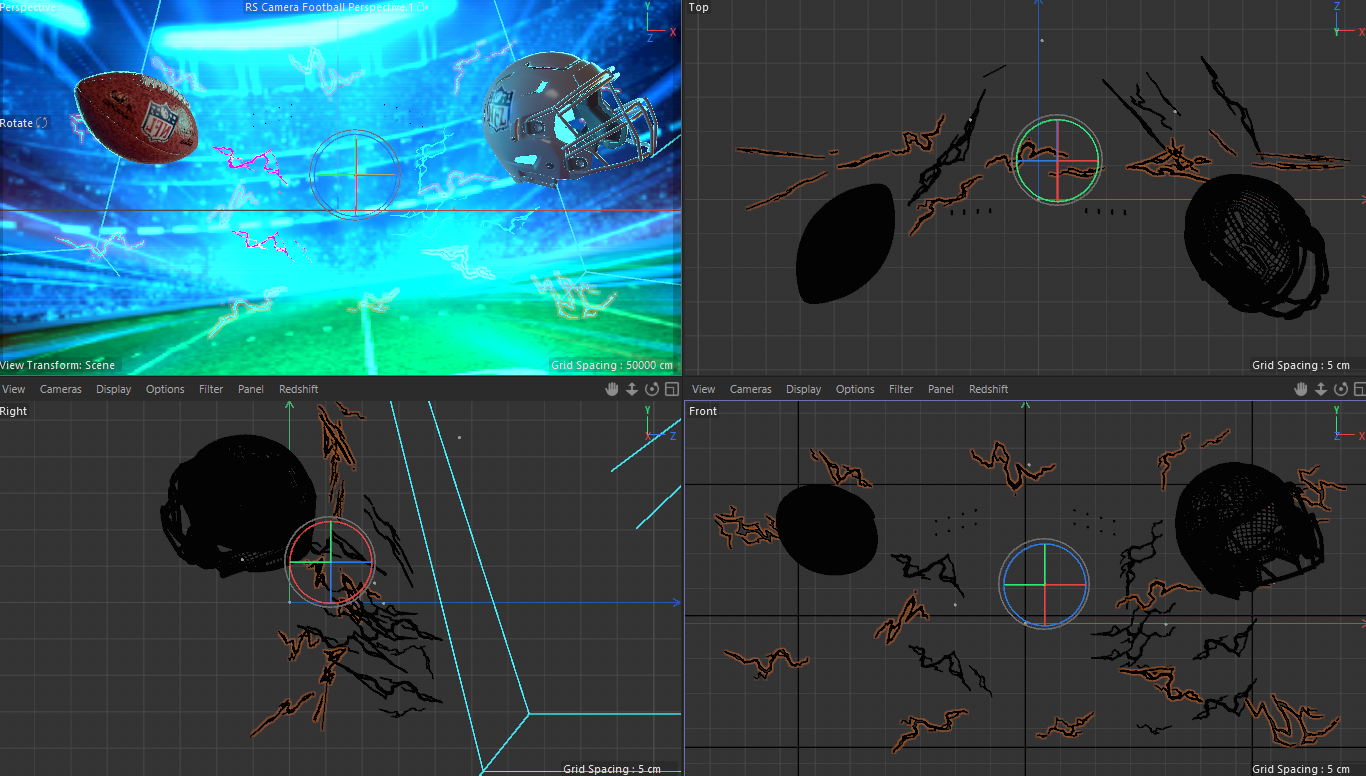Click the dolly arrows icon in Front viewport
The width and height of the screenshot is (1366, 776).
pyautogui.click(x=1320, y=389)
